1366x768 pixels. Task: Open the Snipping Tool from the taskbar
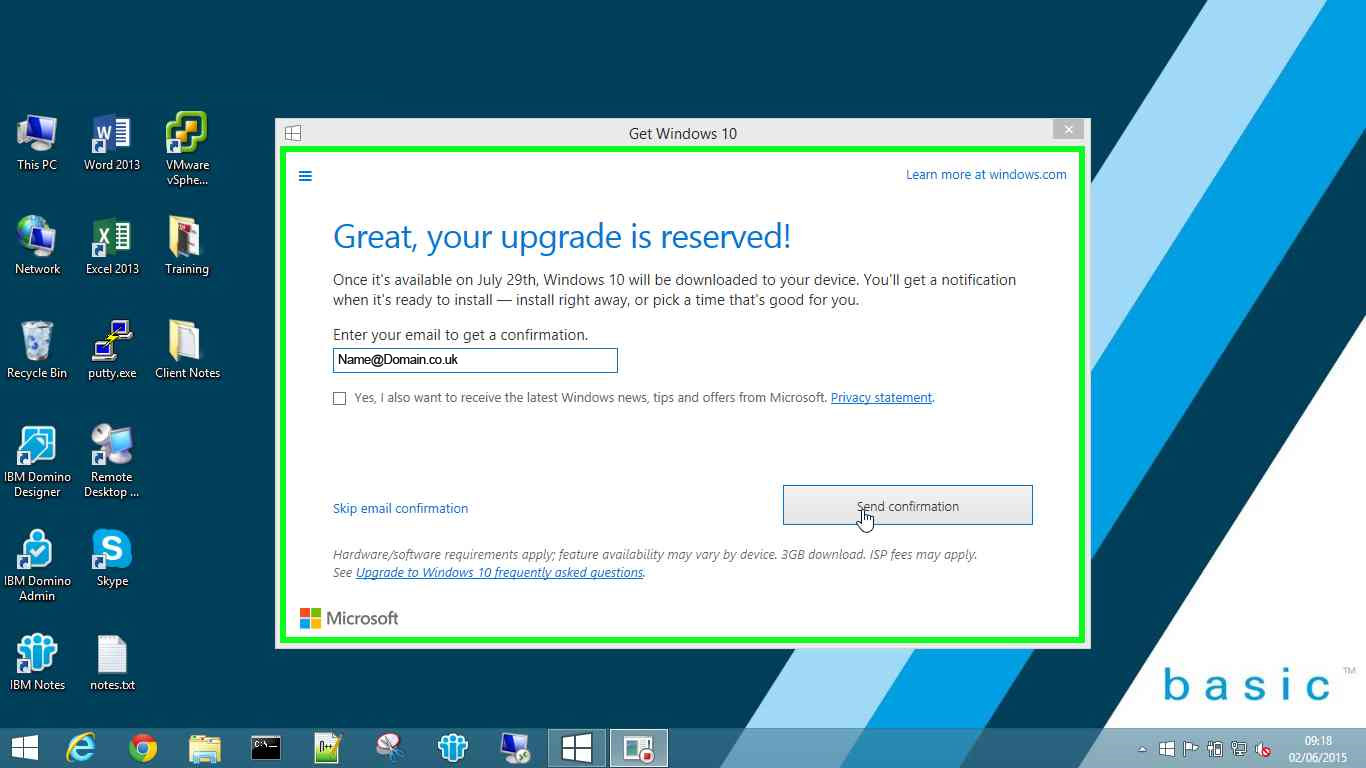390,748
